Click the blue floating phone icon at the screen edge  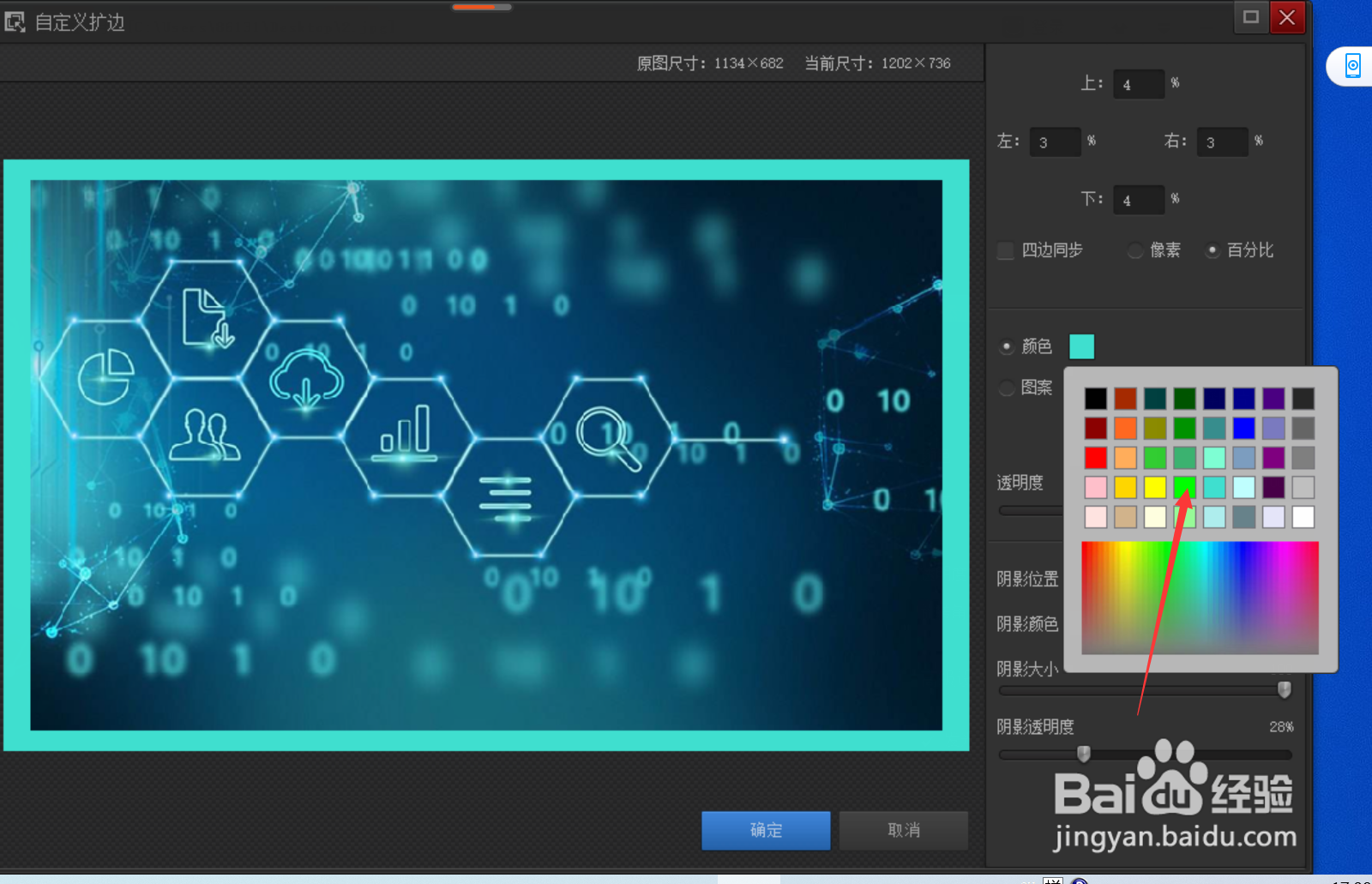click(x=1352, y=65)
